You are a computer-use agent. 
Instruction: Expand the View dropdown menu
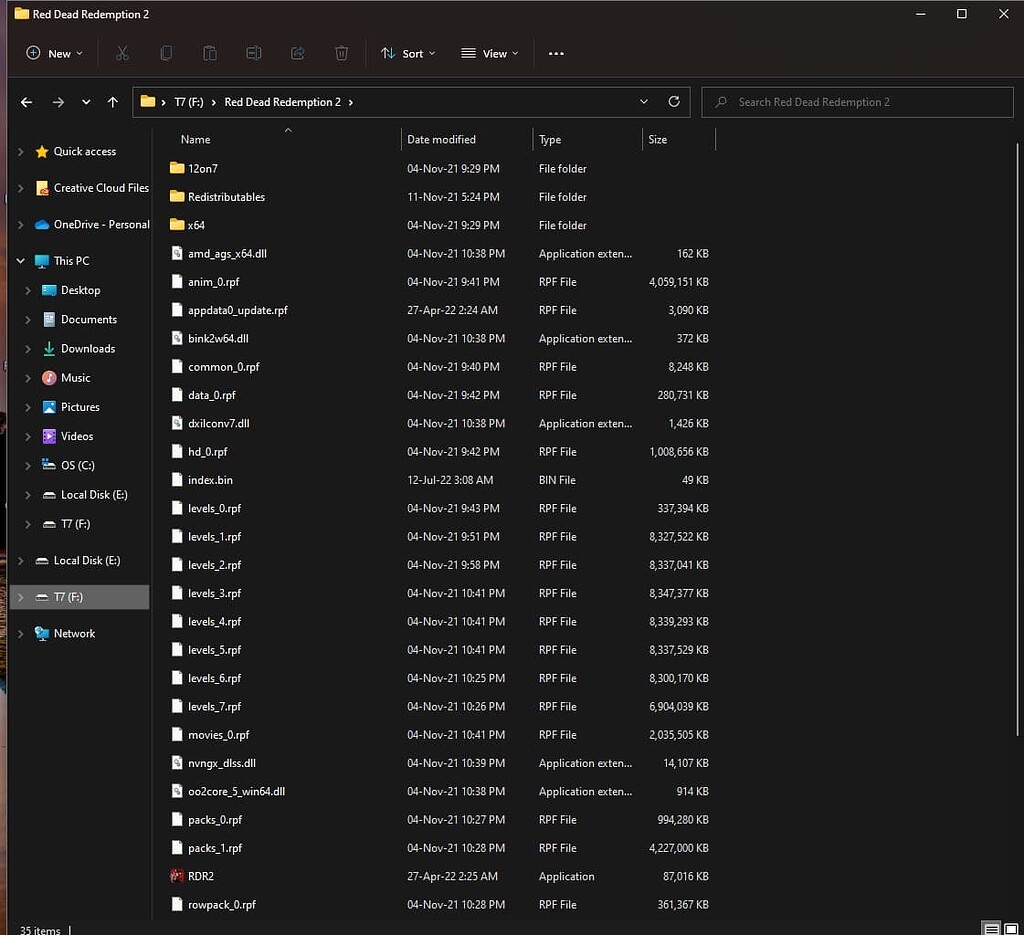[x=489, y=53]
